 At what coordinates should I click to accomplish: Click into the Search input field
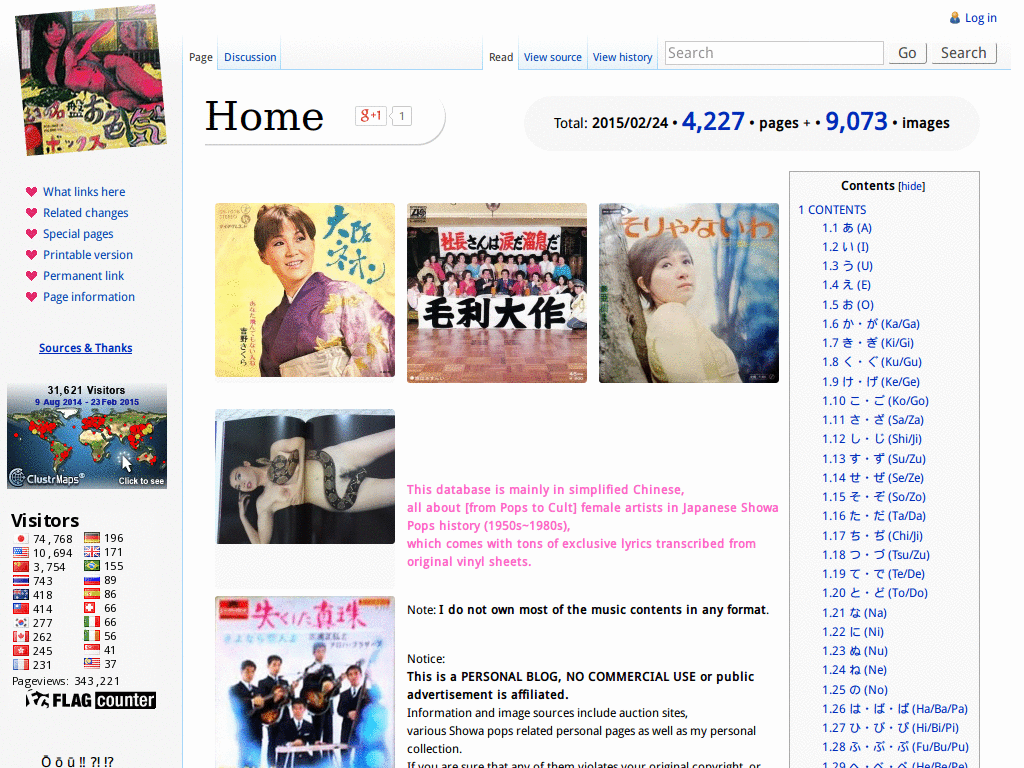774,53
